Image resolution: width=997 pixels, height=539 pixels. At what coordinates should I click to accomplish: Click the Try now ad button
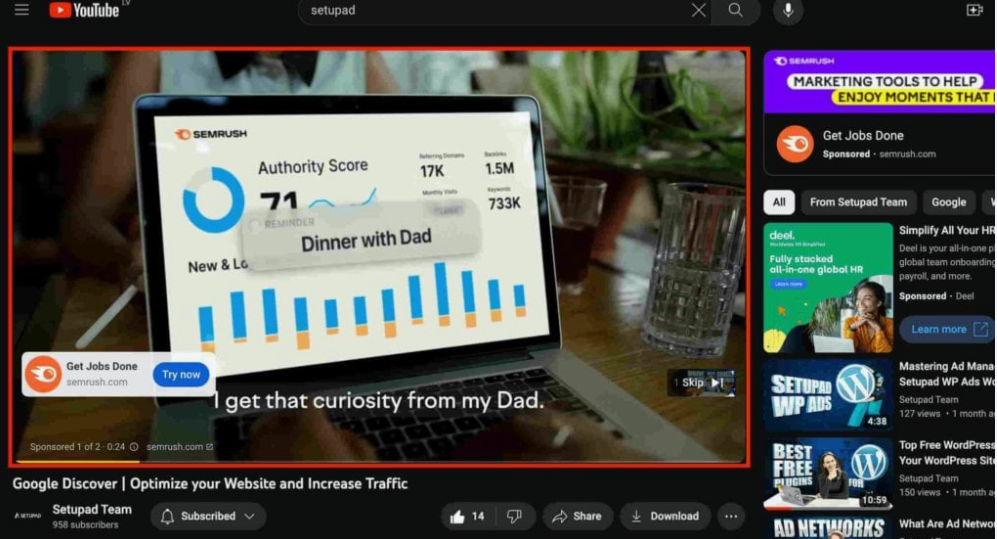181,374
